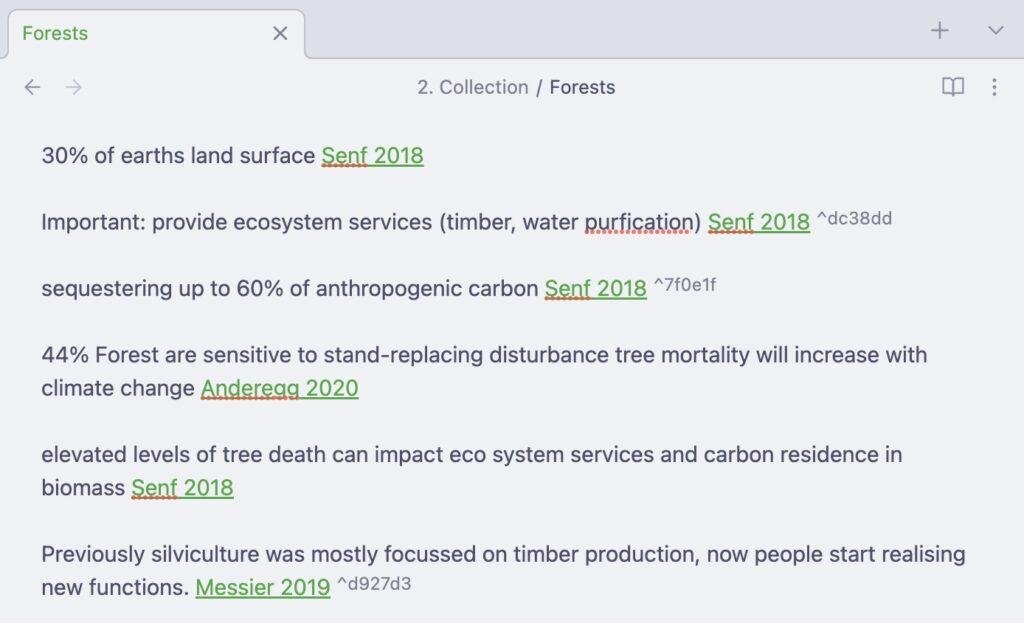Expand the tab list chevron

pos(995,31)
